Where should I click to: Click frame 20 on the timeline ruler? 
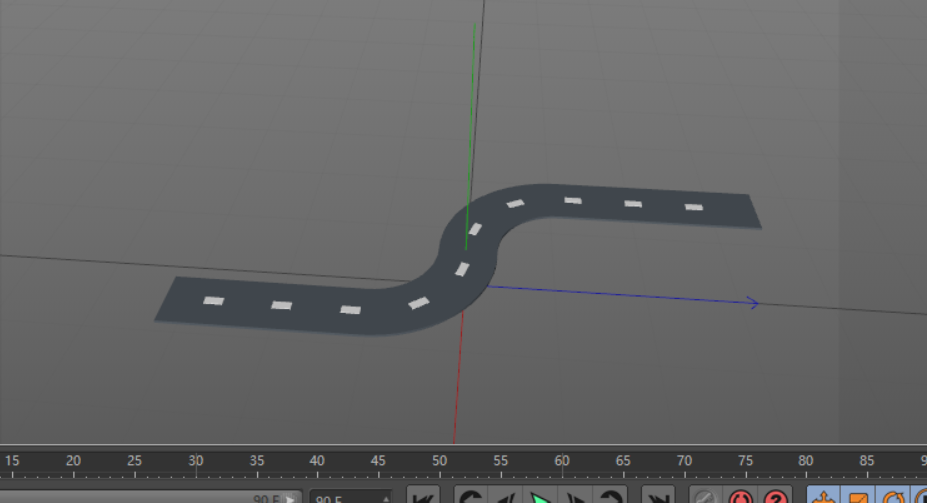tap(73, 461)
